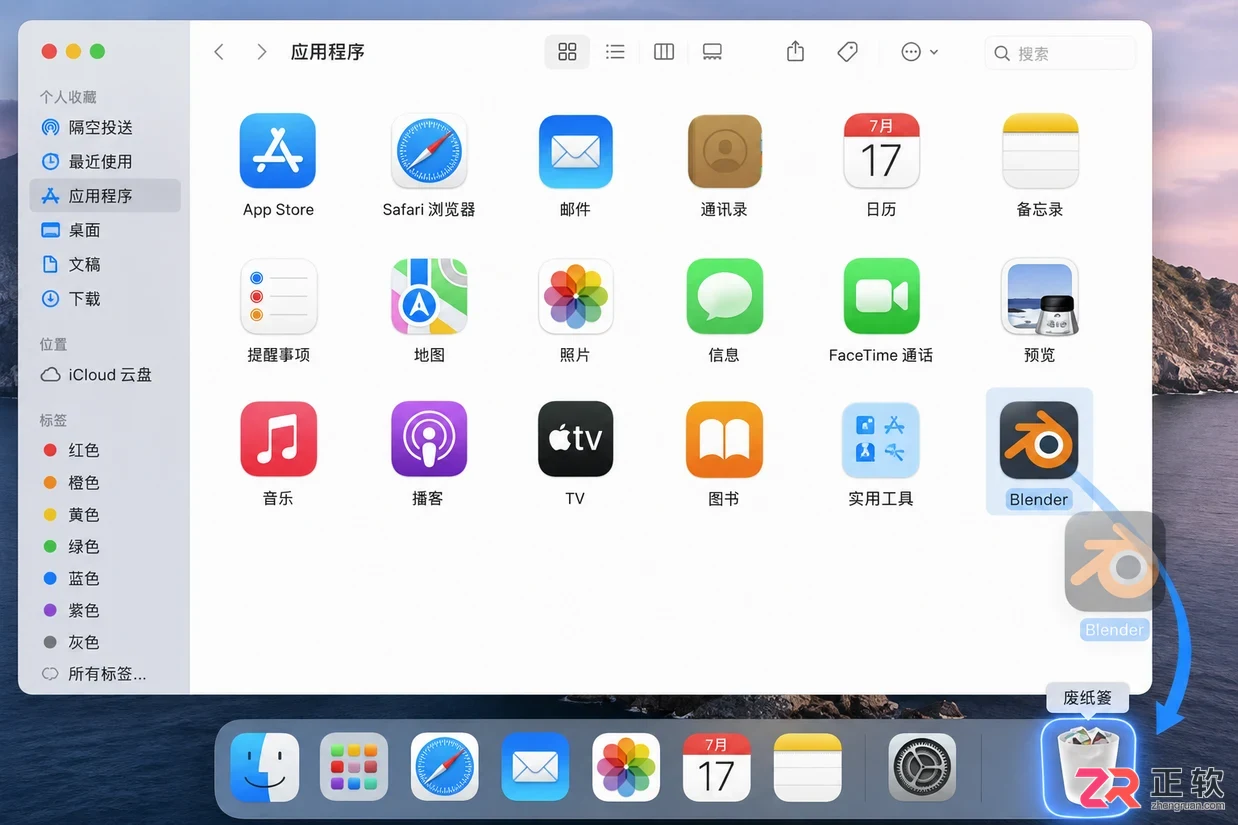This screenshot has height=825, width=1238.
Task: Select 文稿 in the sidebar
Action: (105, 264)
